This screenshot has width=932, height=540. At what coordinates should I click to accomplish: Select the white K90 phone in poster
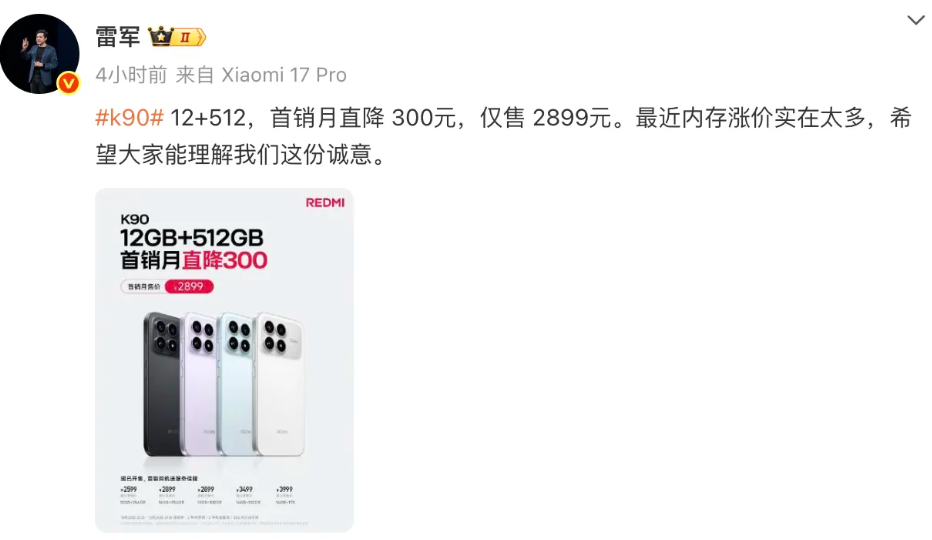point(279,384)
